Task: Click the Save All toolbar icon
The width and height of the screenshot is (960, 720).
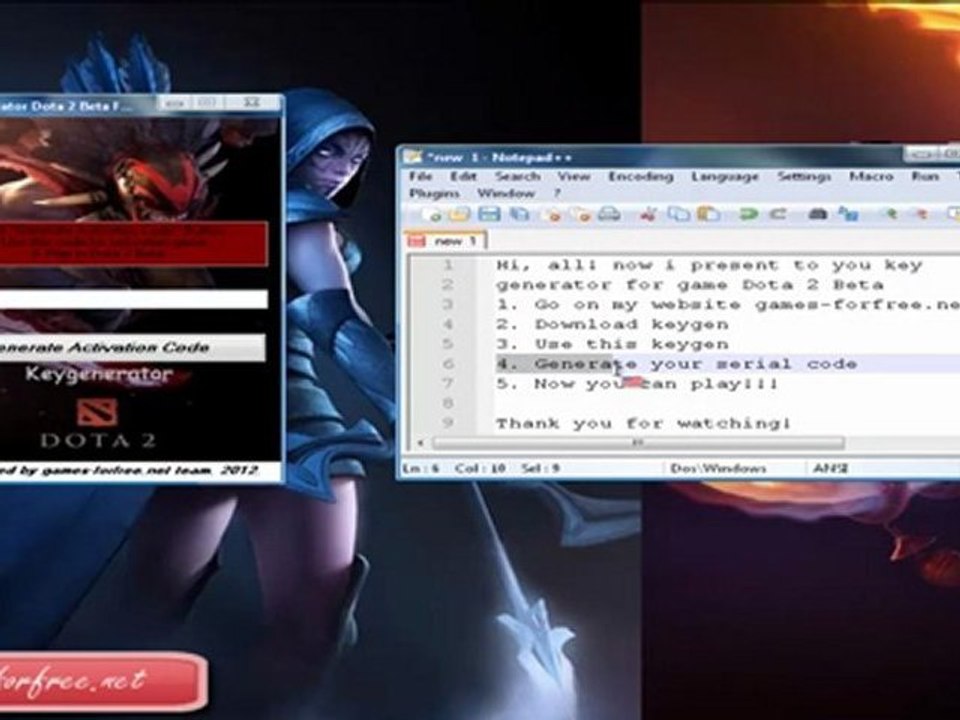Action: tap(520, 214)
